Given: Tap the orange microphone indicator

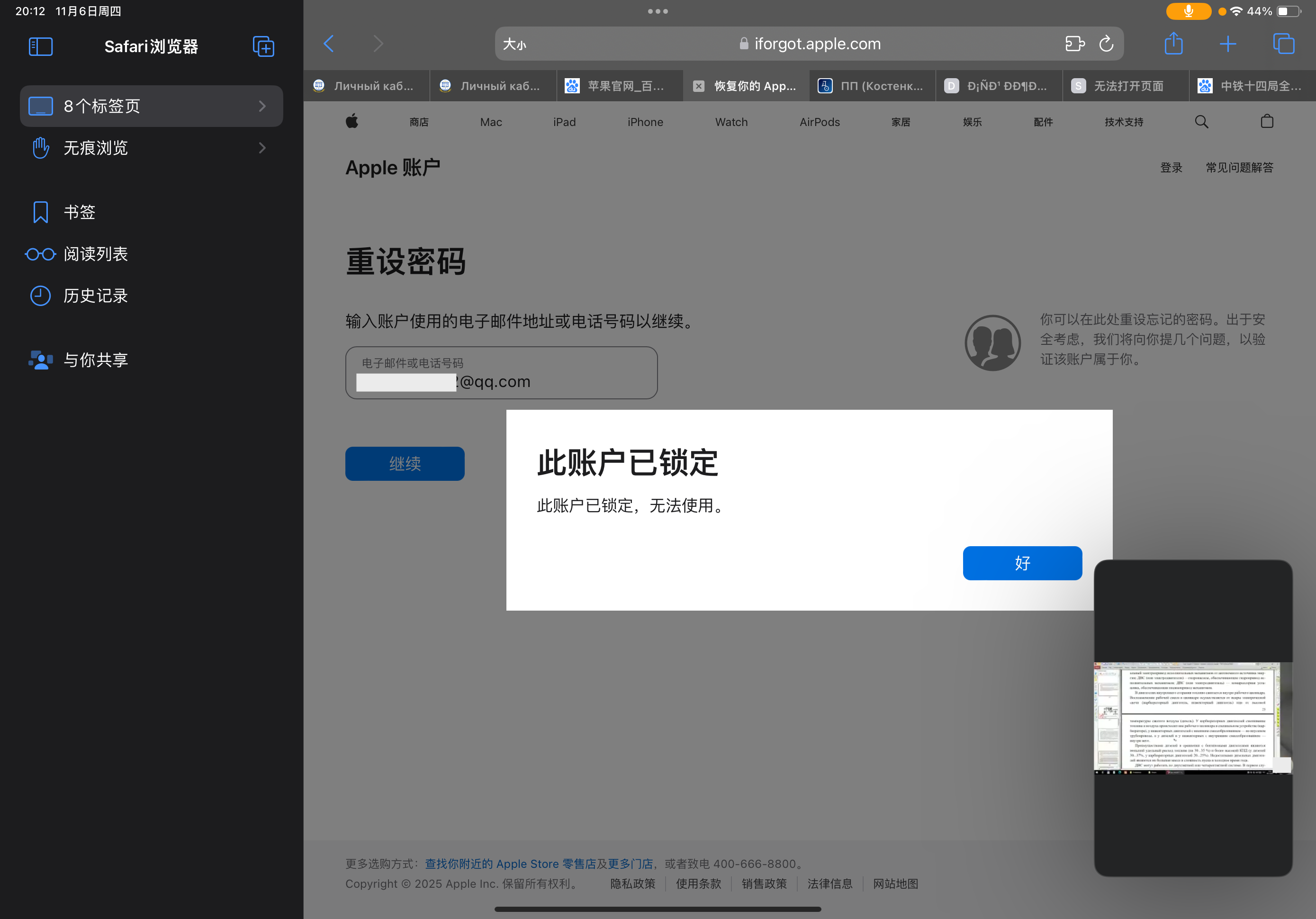Looking at the screenshot, I should [1188, 11].
